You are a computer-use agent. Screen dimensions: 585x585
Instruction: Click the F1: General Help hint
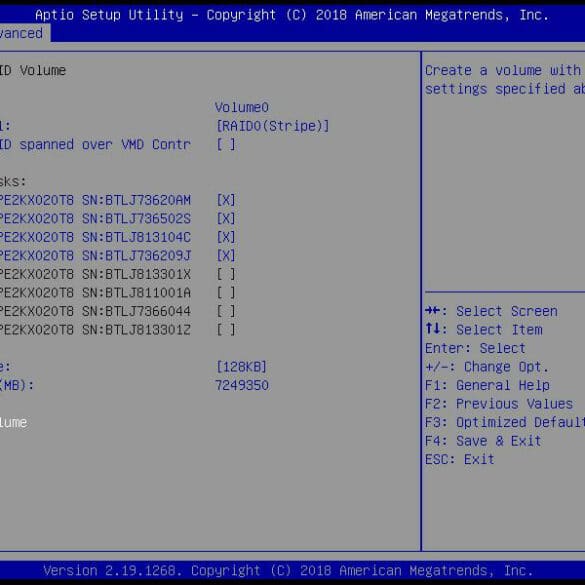click(487, 385)
